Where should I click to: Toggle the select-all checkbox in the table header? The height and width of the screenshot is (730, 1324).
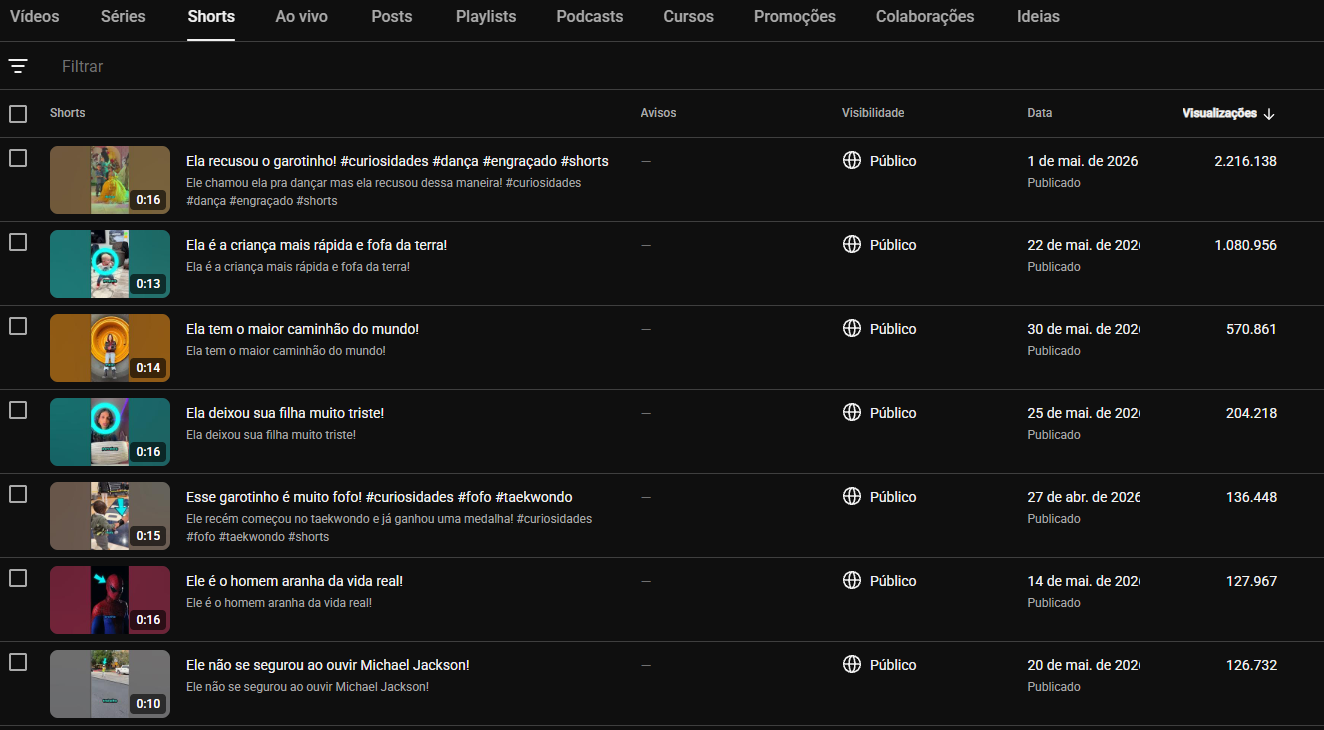[x=18, y=114]
